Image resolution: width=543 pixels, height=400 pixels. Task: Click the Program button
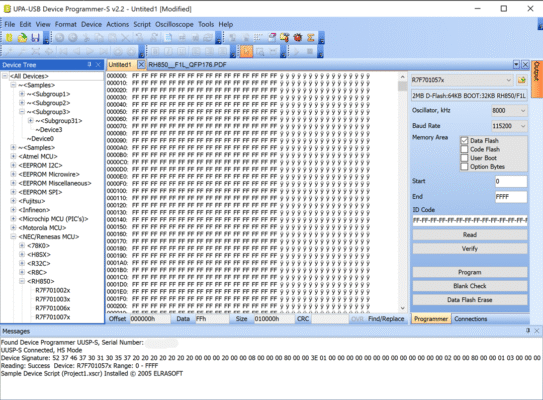470,272
